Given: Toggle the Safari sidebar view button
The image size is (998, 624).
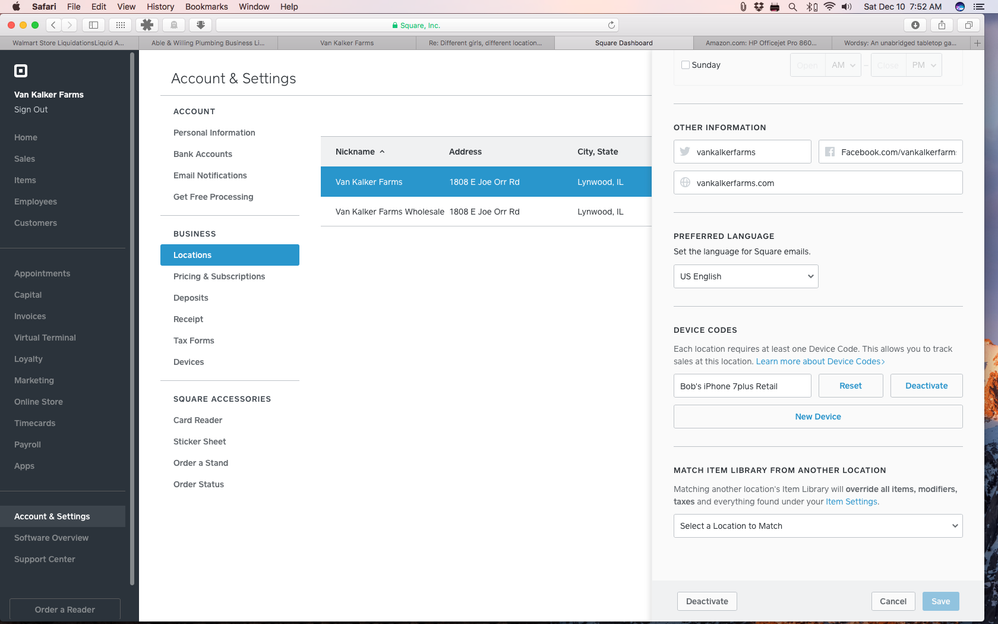Looking at the screenshot, I should coord(94,25).
